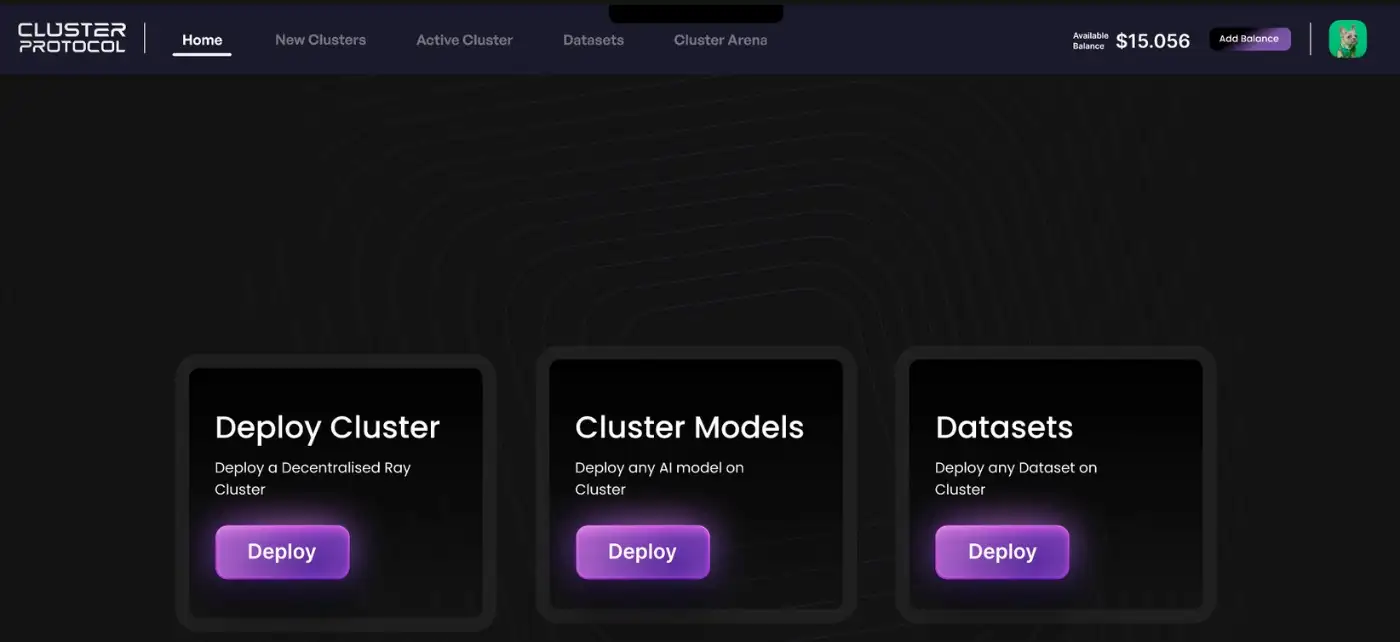Click Deploy under Deploy Cluster
The image size is (1400, 642).
tap(282, 552)
